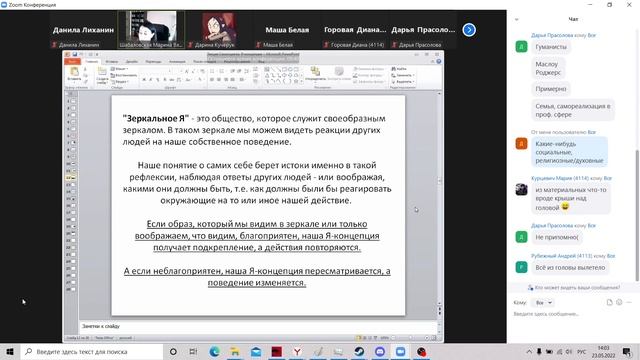Open the PowerPoint File tab (orange)

72,61
